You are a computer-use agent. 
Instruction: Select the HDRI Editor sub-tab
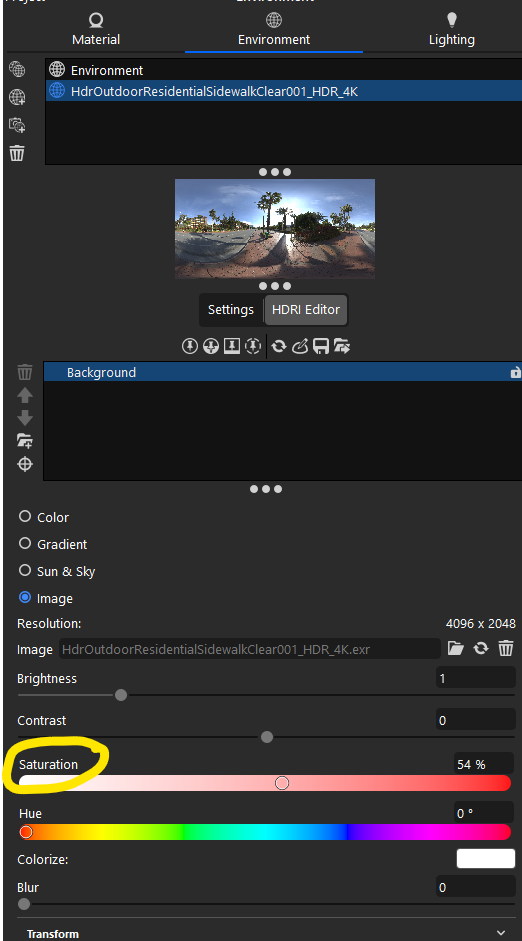(306, 310)
